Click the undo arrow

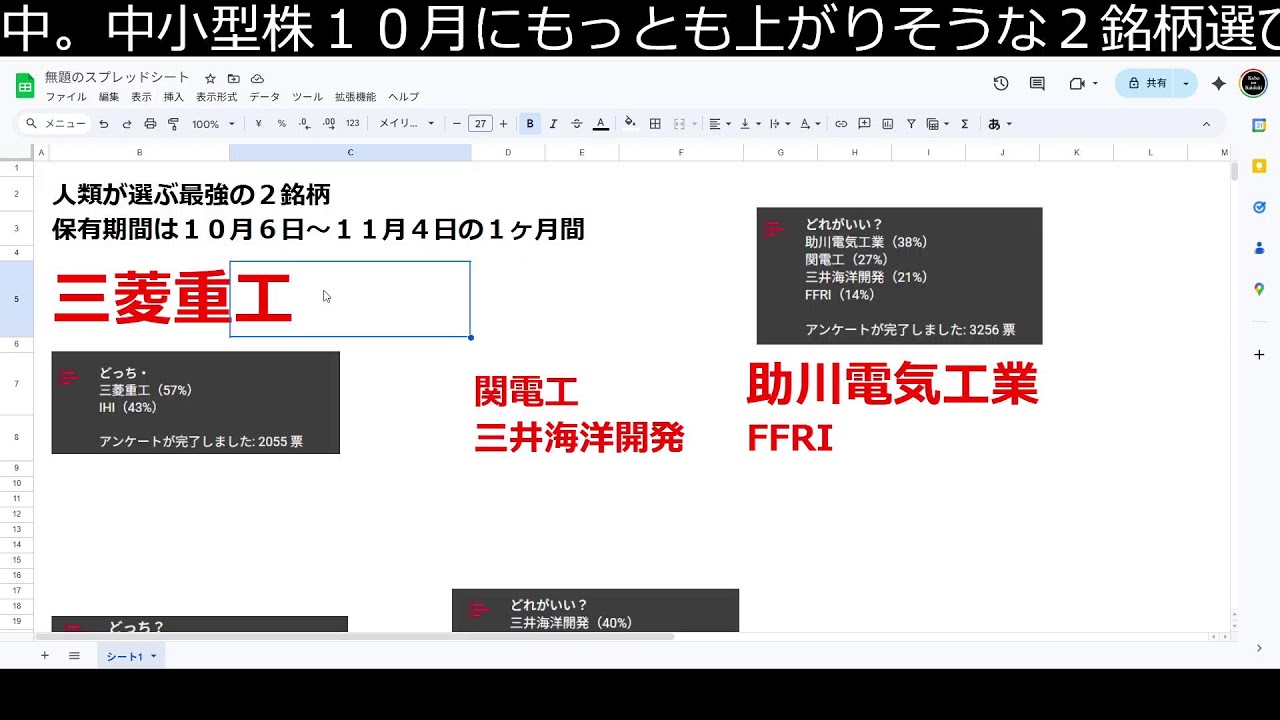point(104,123)
